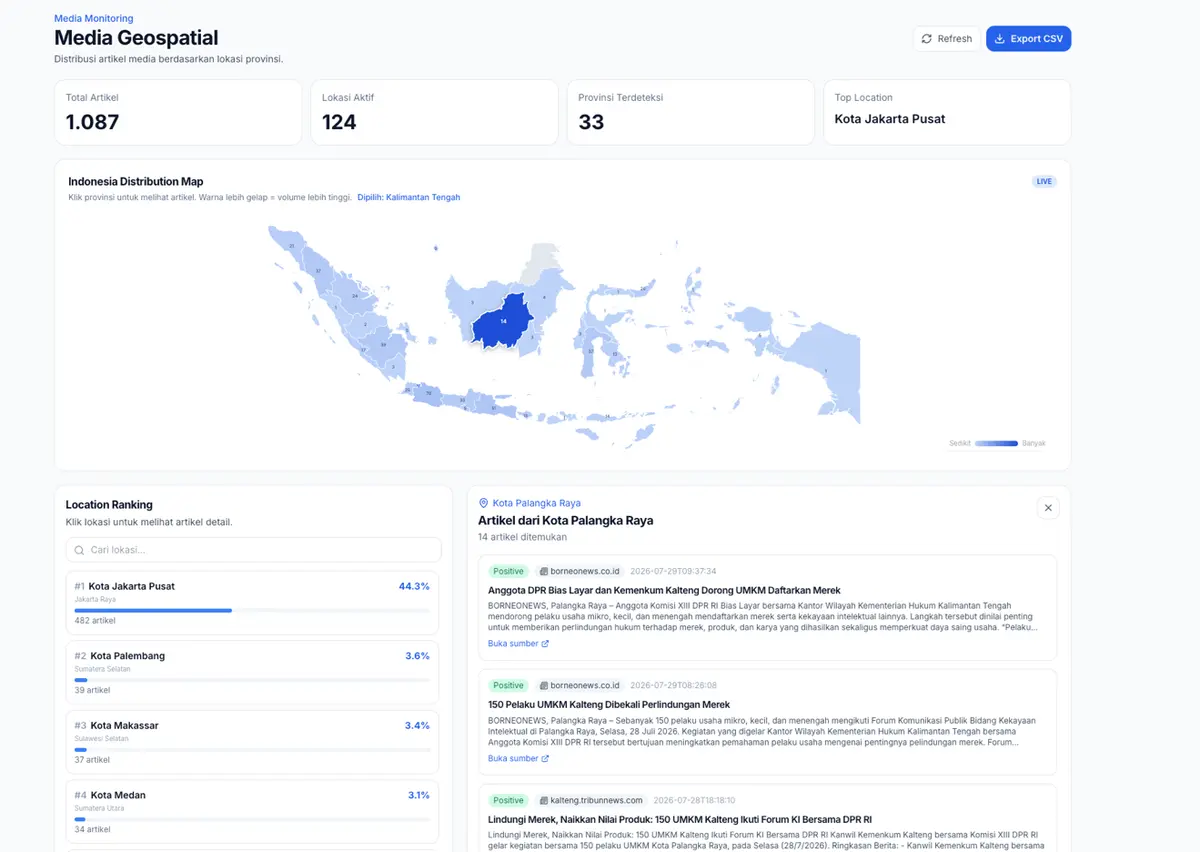Viewport: 1200px width, 852px height.
Task: Select Kota Makassar ranking row
Action: [252, 742]
